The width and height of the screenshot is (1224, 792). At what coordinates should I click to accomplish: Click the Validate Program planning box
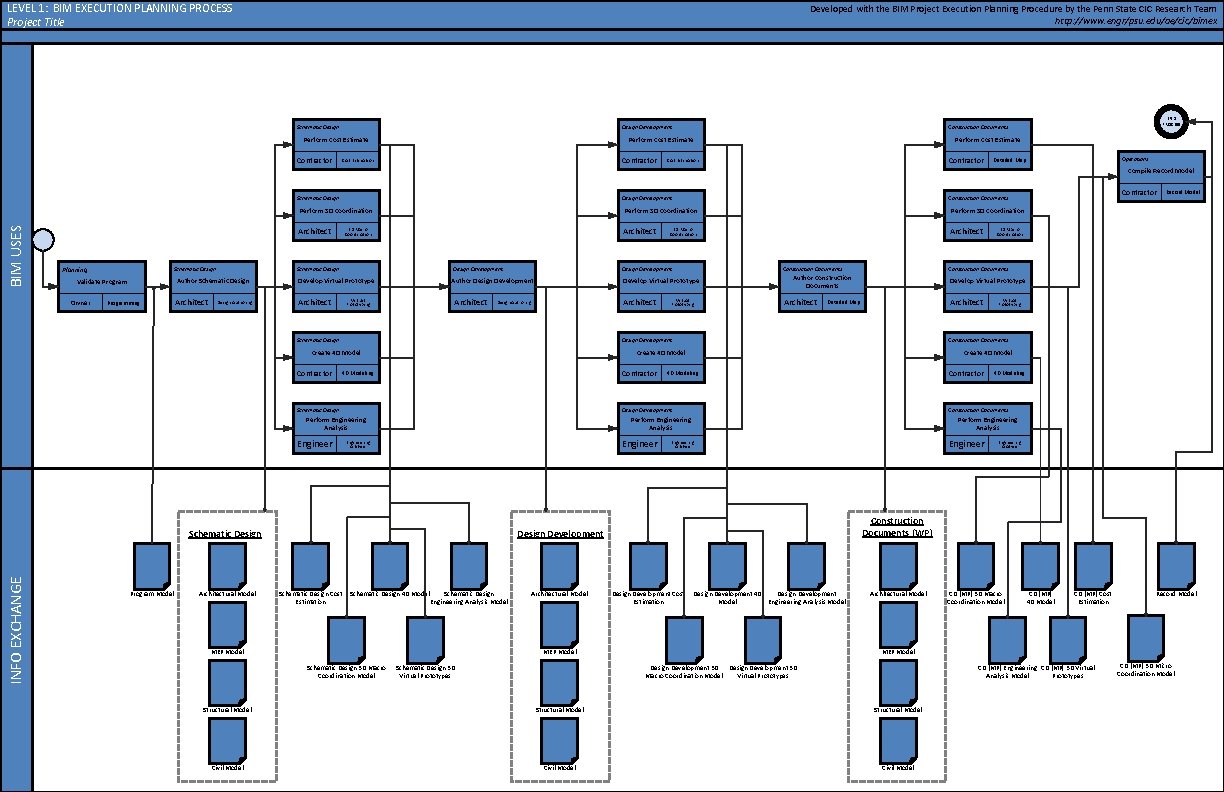(103, 285)
